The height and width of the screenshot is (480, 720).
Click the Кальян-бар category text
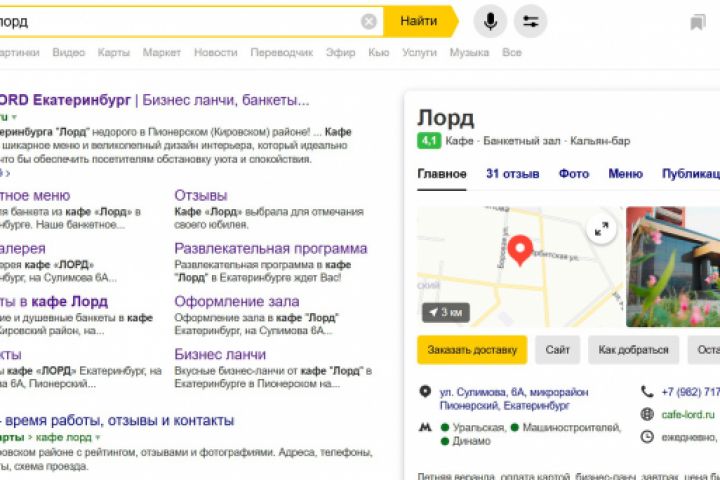tap(600, 141)
